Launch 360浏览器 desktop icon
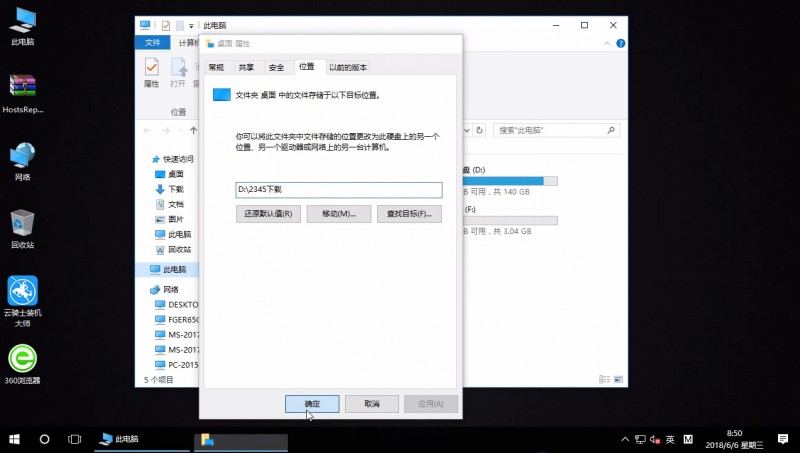800x453 pixels. (x=22, y=364)
